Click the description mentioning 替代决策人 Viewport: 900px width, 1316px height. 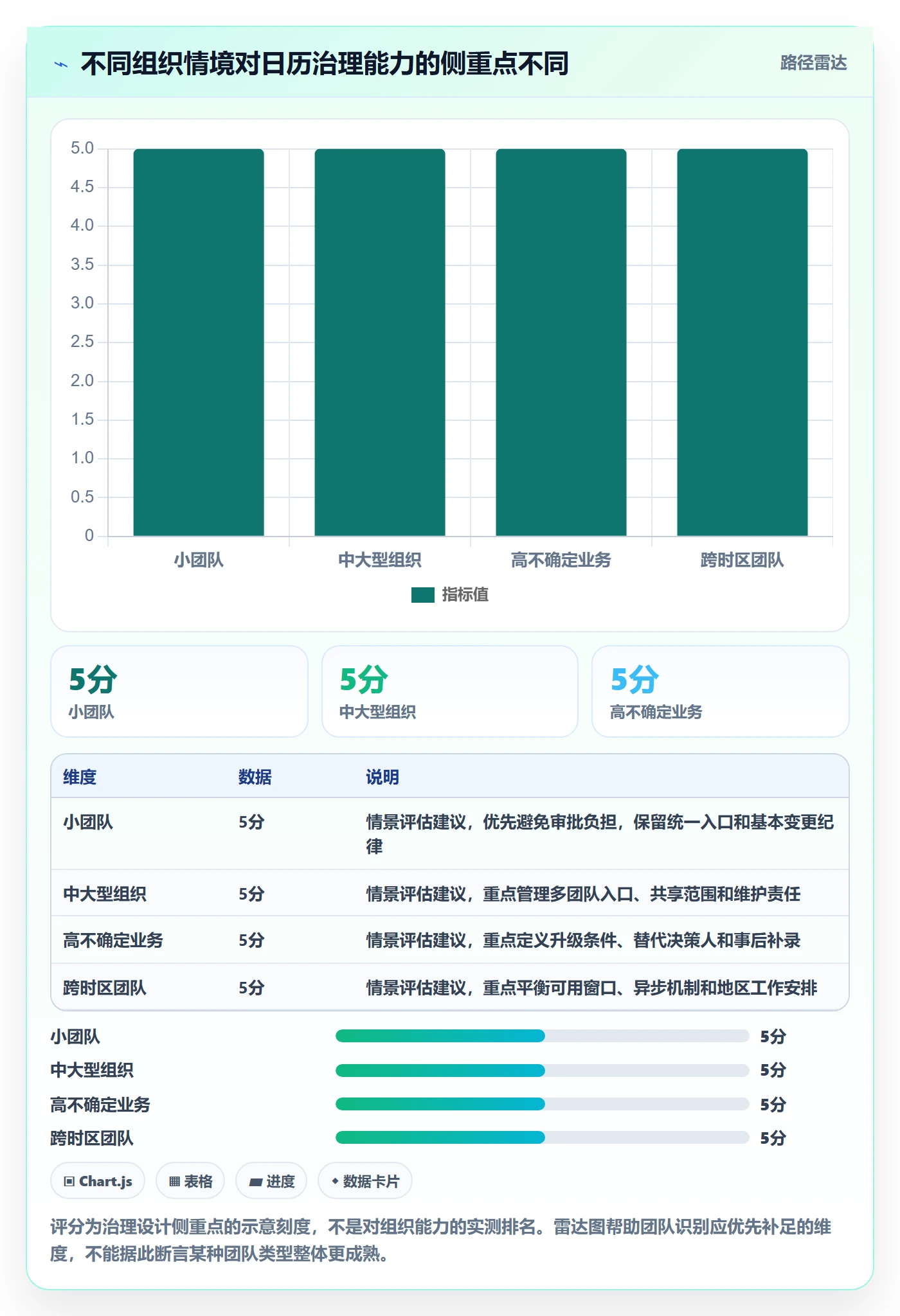click(x=583, y=940)
